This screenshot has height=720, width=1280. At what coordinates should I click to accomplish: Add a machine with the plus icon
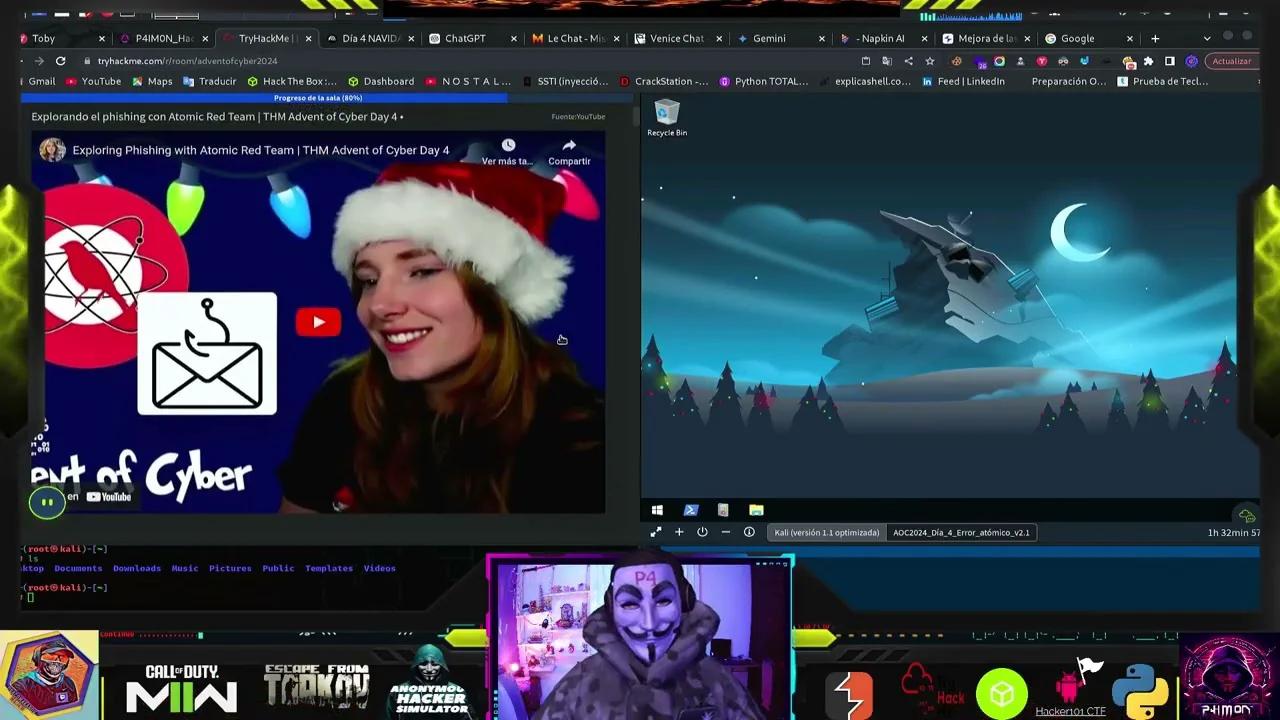coord(679,532)
